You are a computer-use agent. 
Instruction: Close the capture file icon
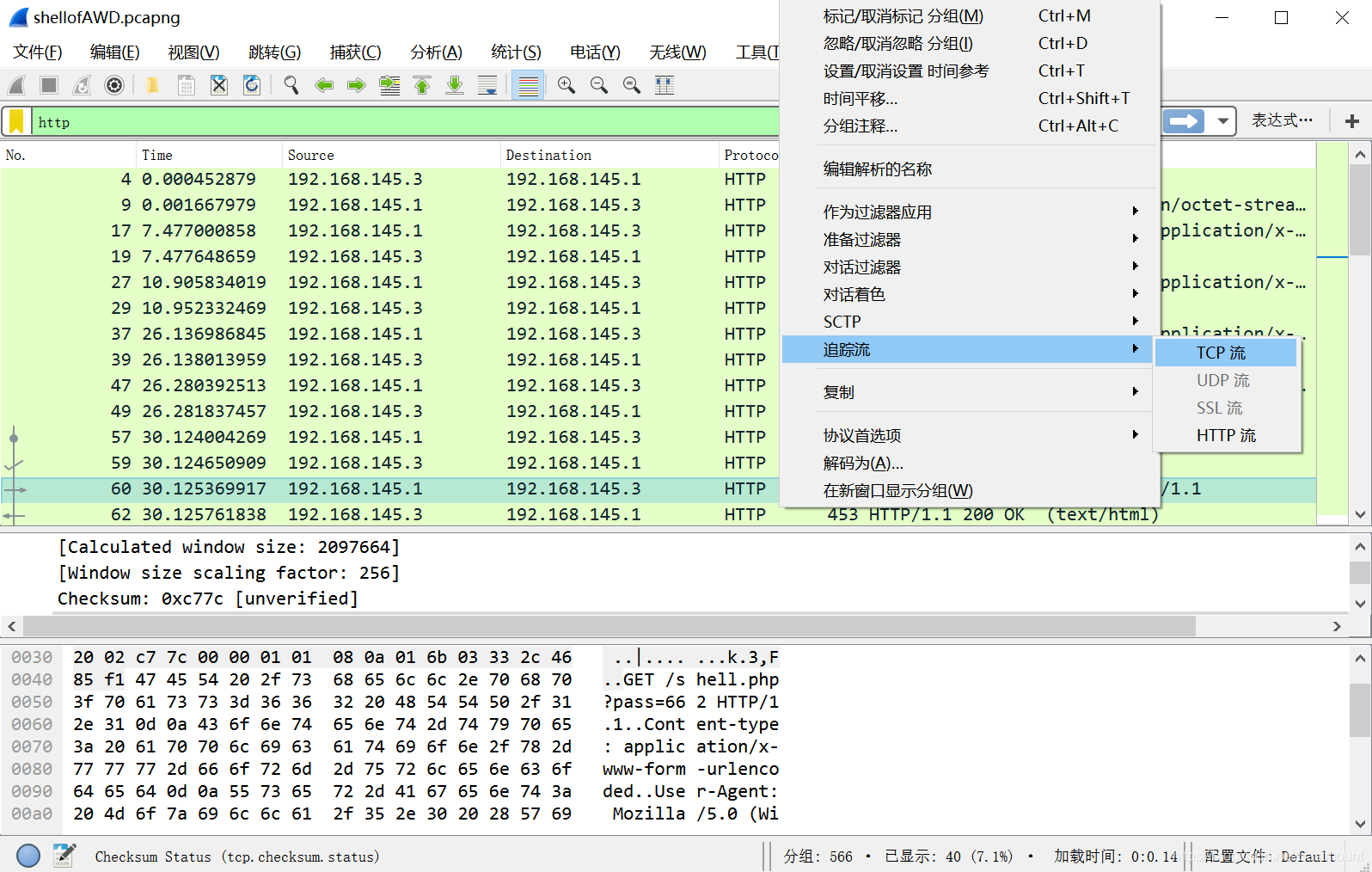coord(218,85)
